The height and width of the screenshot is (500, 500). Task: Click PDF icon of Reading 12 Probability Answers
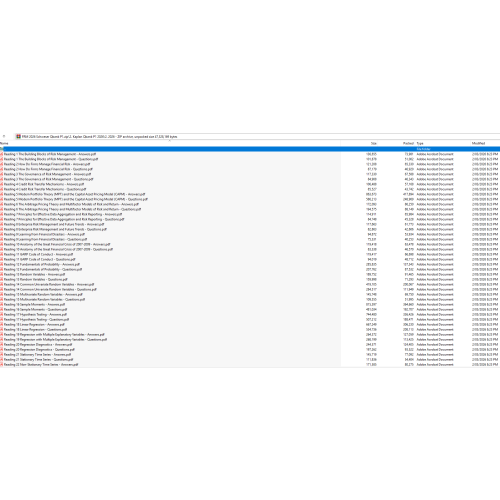click(2, 264)
